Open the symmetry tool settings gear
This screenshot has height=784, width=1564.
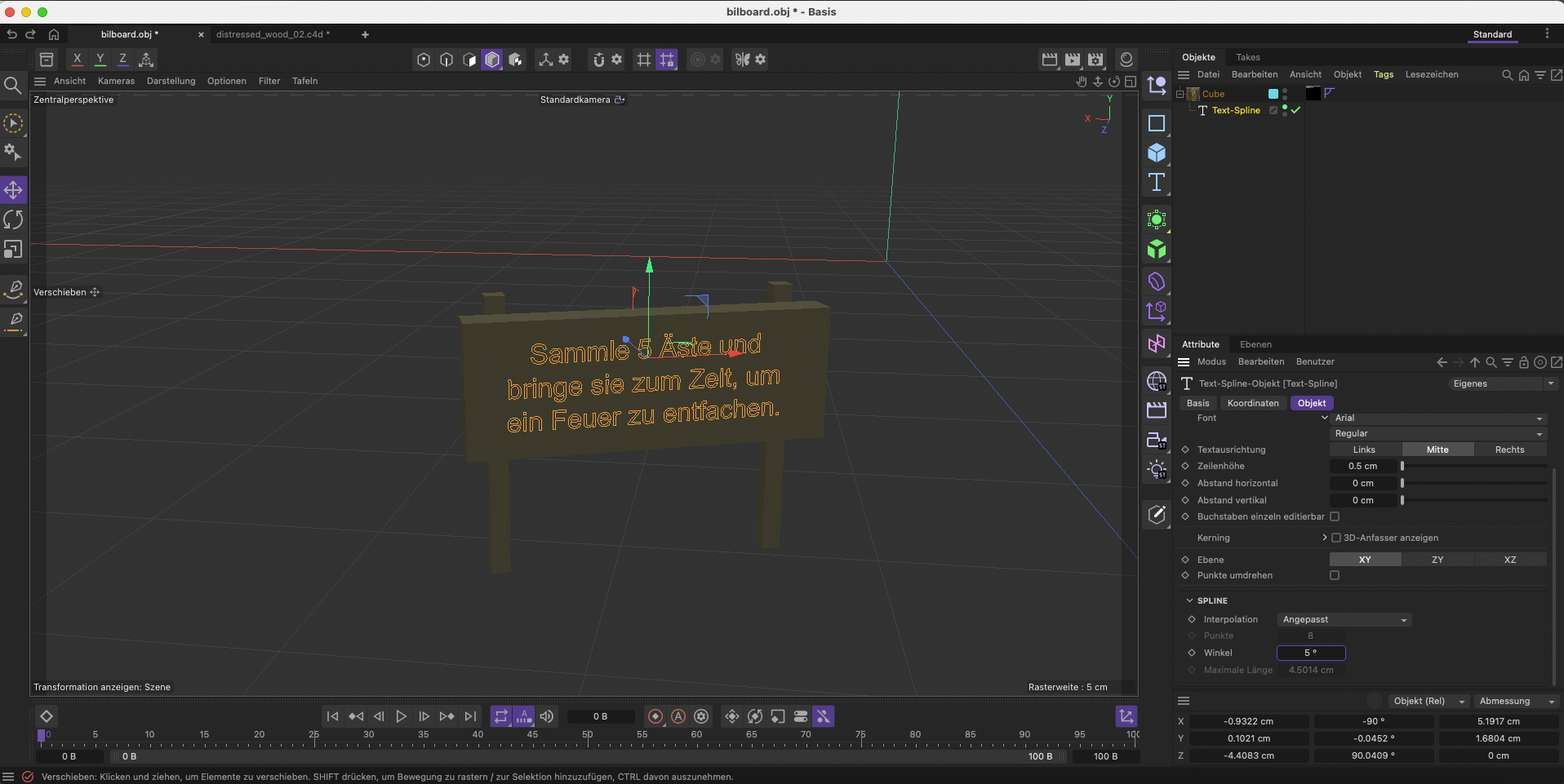759,59
